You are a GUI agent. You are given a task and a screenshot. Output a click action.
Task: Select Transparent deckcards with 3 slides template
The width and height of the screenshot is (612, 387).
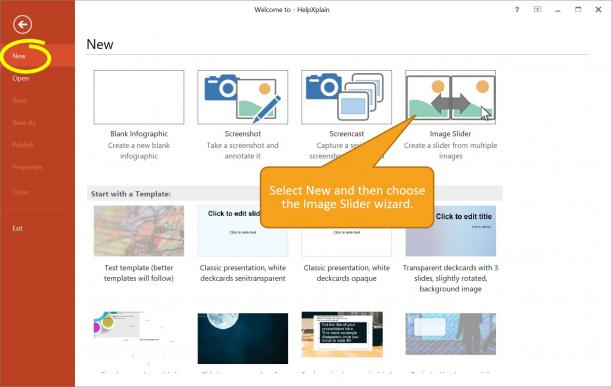[x=450, y=231]
